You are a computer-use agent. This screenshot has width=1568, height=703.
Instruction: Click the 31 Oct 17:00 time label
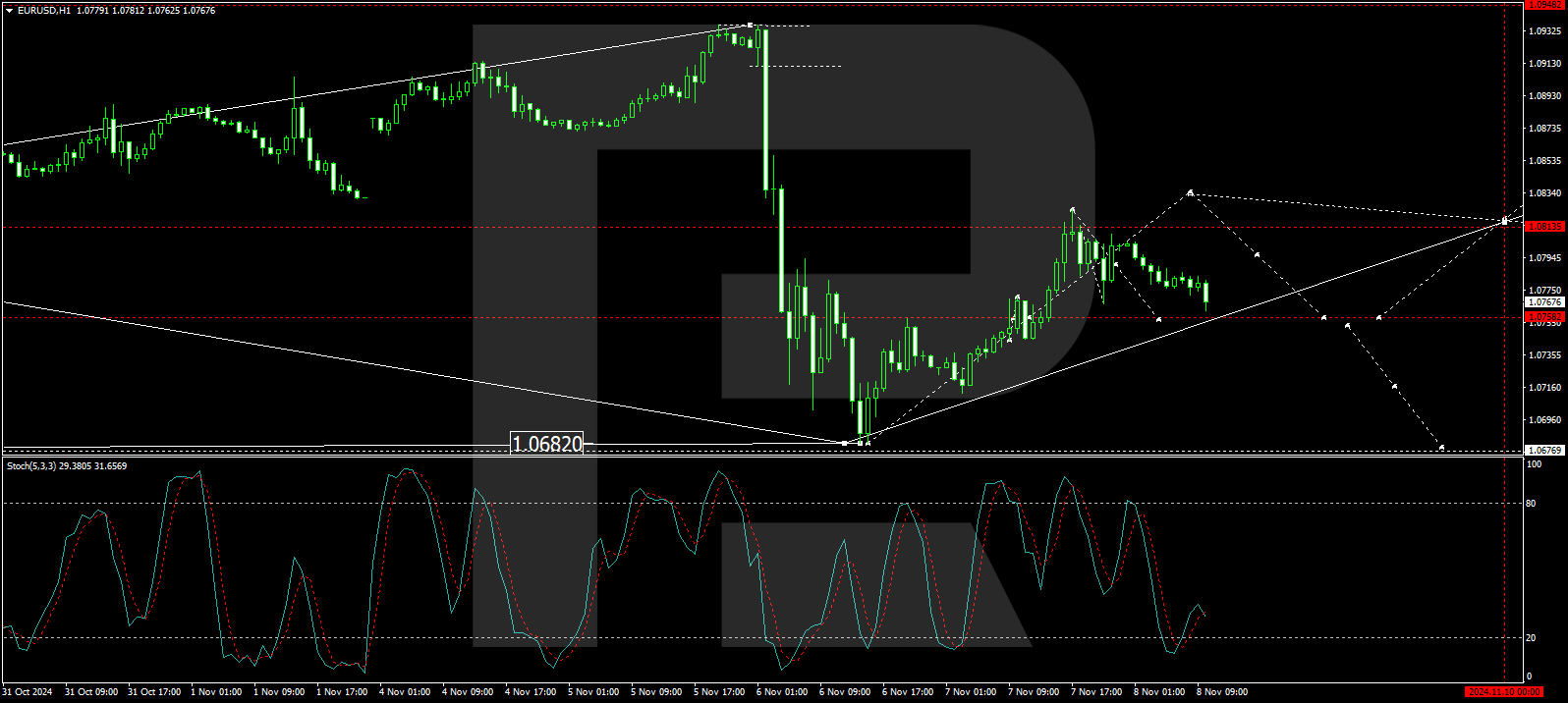pos(154,692)
